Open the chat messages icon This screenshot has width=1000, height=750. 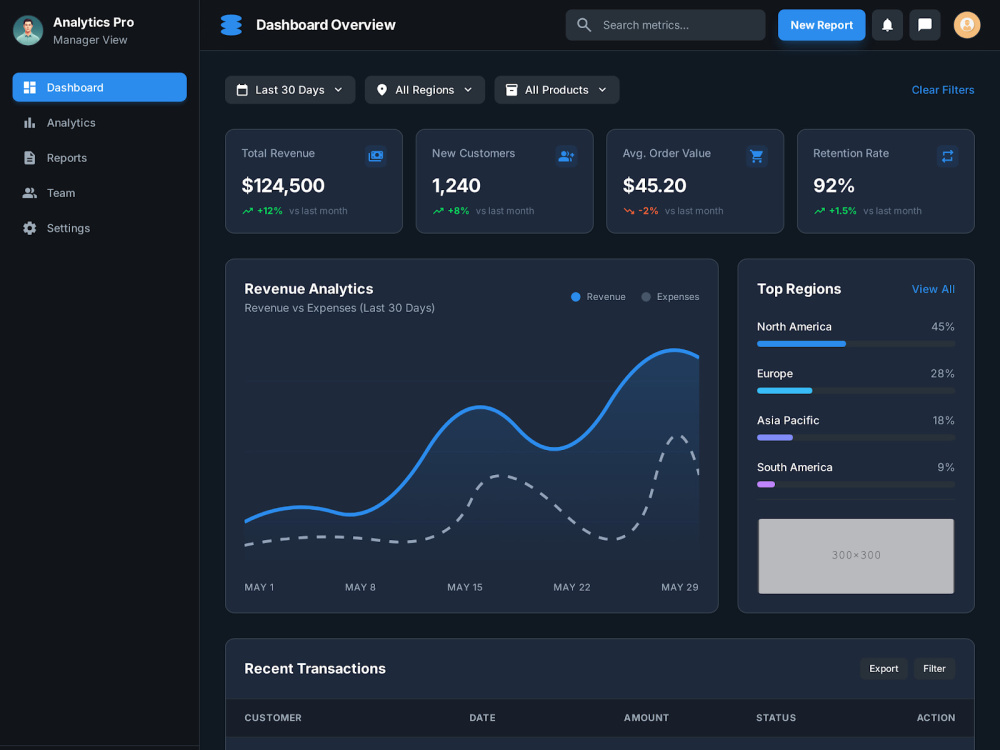[925, 25]
